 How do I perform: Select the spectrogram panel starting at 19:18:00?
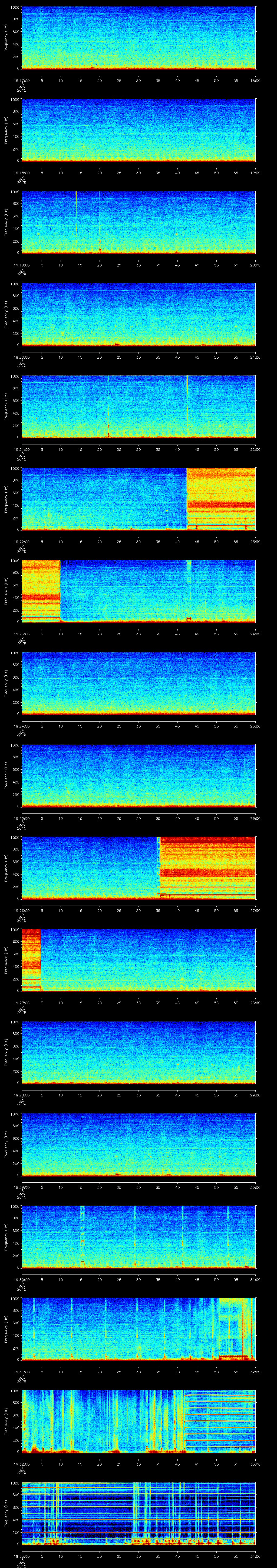pyautogui.click(x=138, y=130)
